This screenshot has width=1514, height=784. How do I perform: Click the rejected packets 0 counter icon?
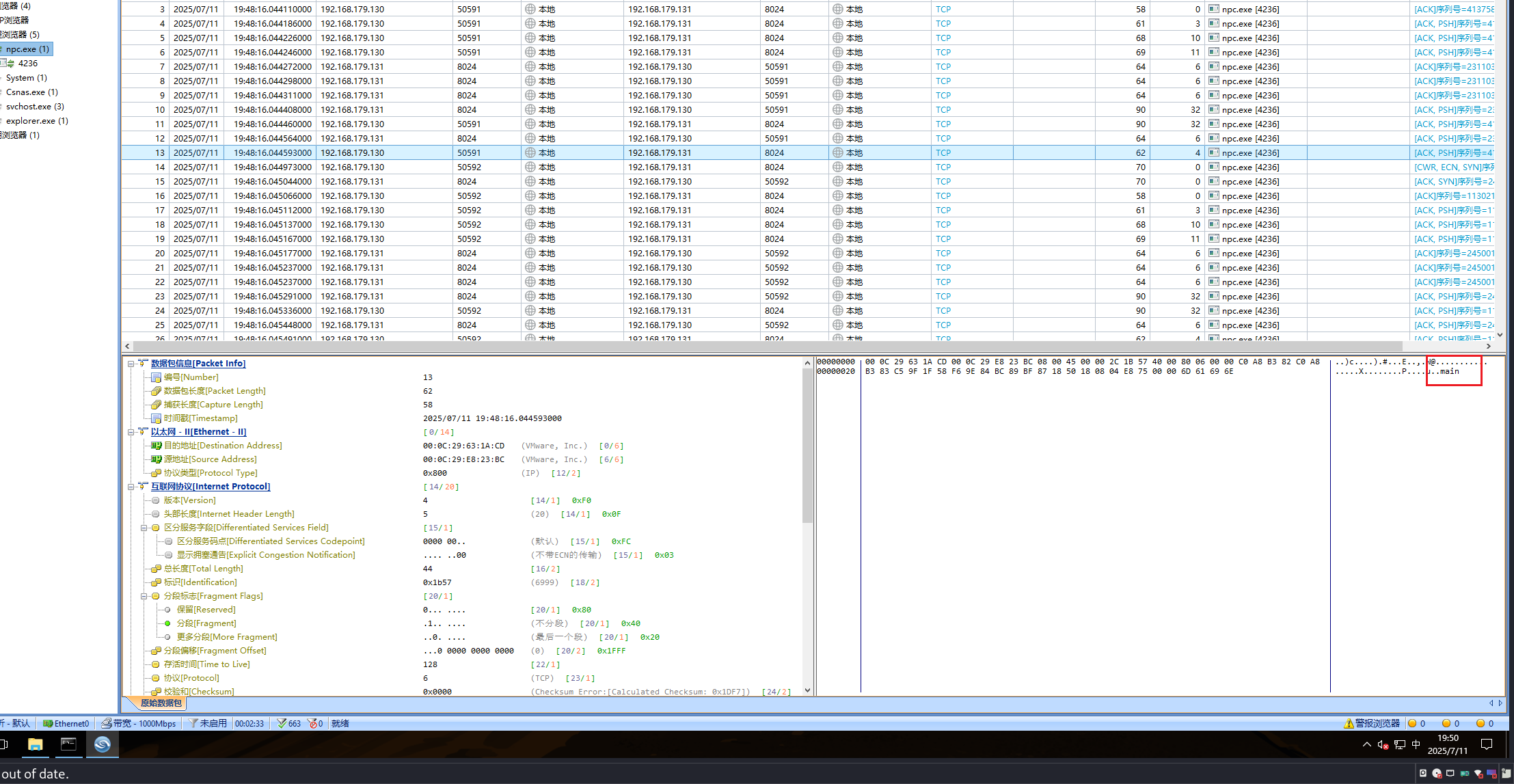(x=312, y=723)
